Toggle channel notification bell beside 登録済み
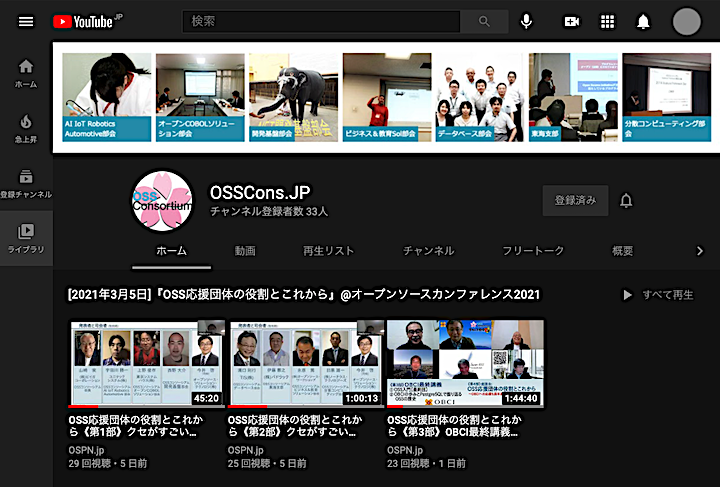The height and width of the screenshot is (487, 720). [626, 201]
